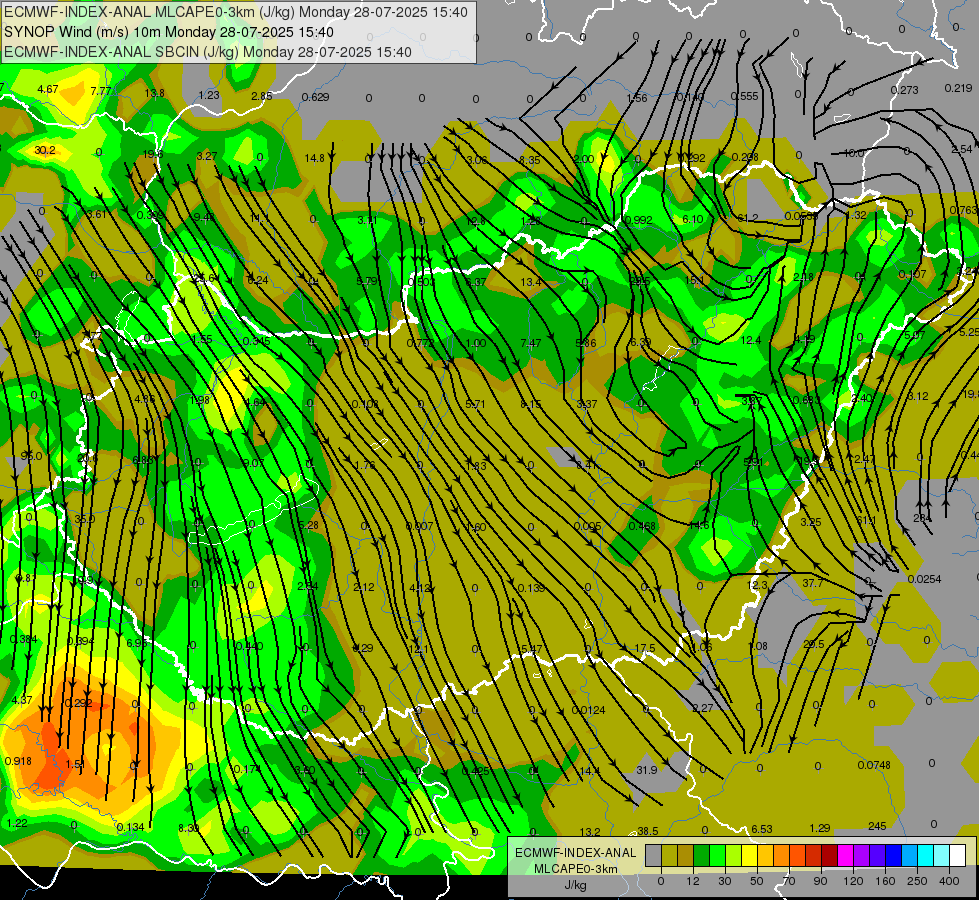This screenshot has width=979, height=900.
Task: Click the map value 17.5
Action: (x=645, y=648)
